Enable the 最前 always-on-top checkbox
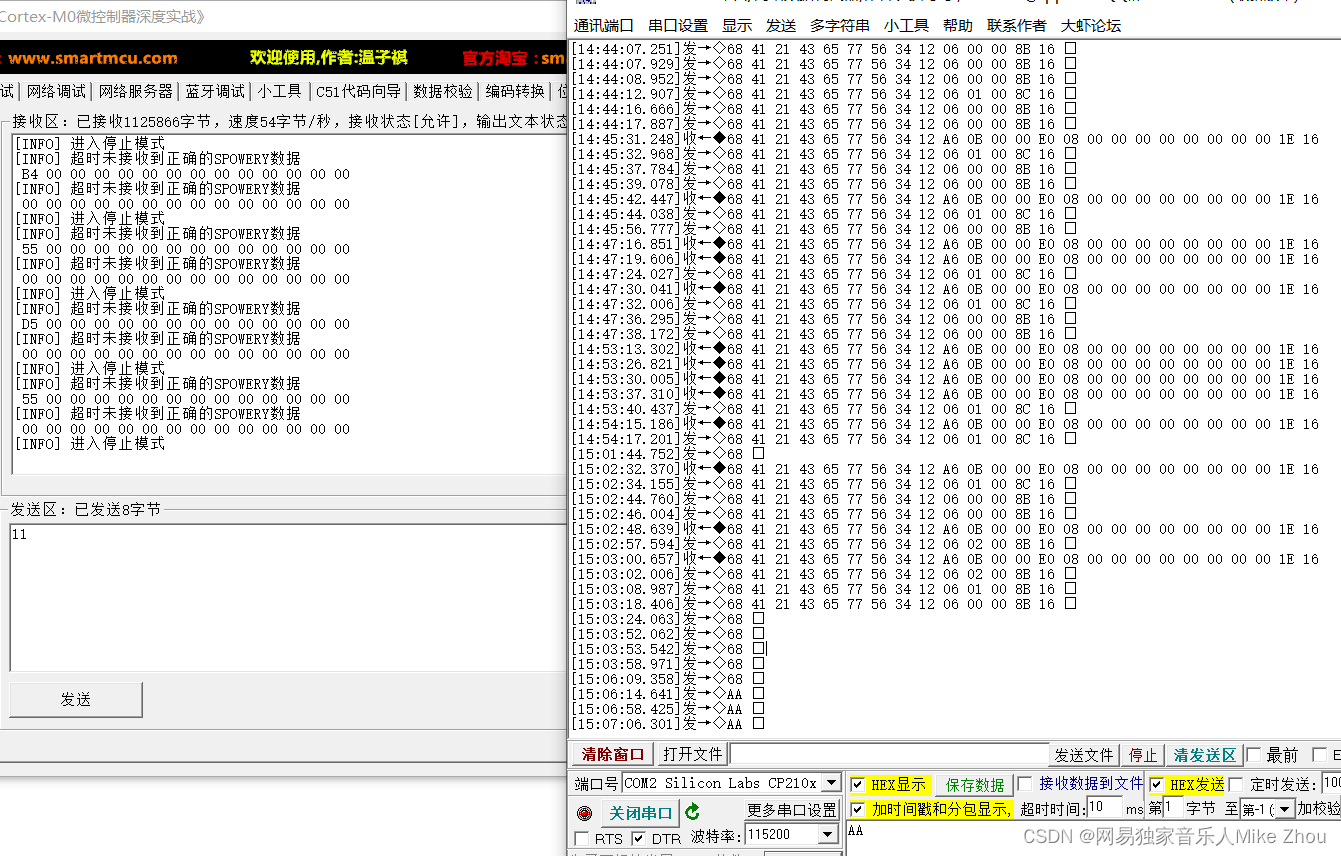 click(1254, 755)
